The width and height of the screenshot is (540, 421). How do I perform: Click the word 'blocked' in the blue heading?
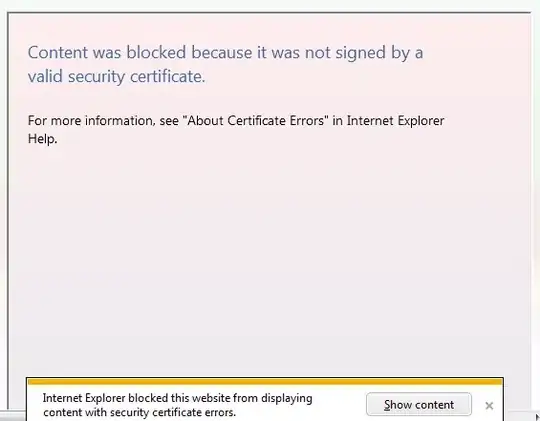tap(156, 52)
